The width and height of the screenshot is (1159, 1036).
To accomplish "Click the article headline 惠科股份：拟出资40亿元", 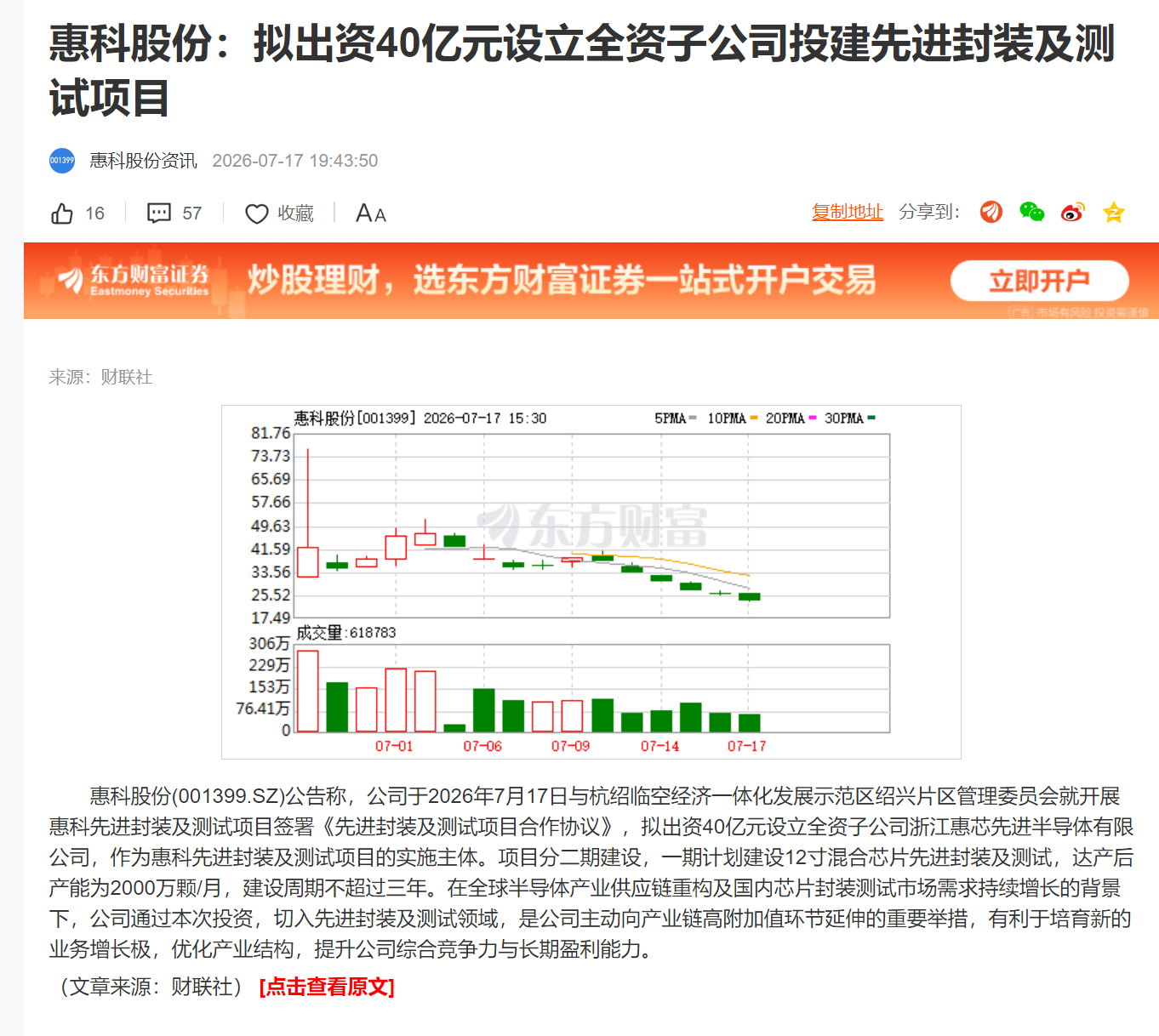I will pos(582,70).
